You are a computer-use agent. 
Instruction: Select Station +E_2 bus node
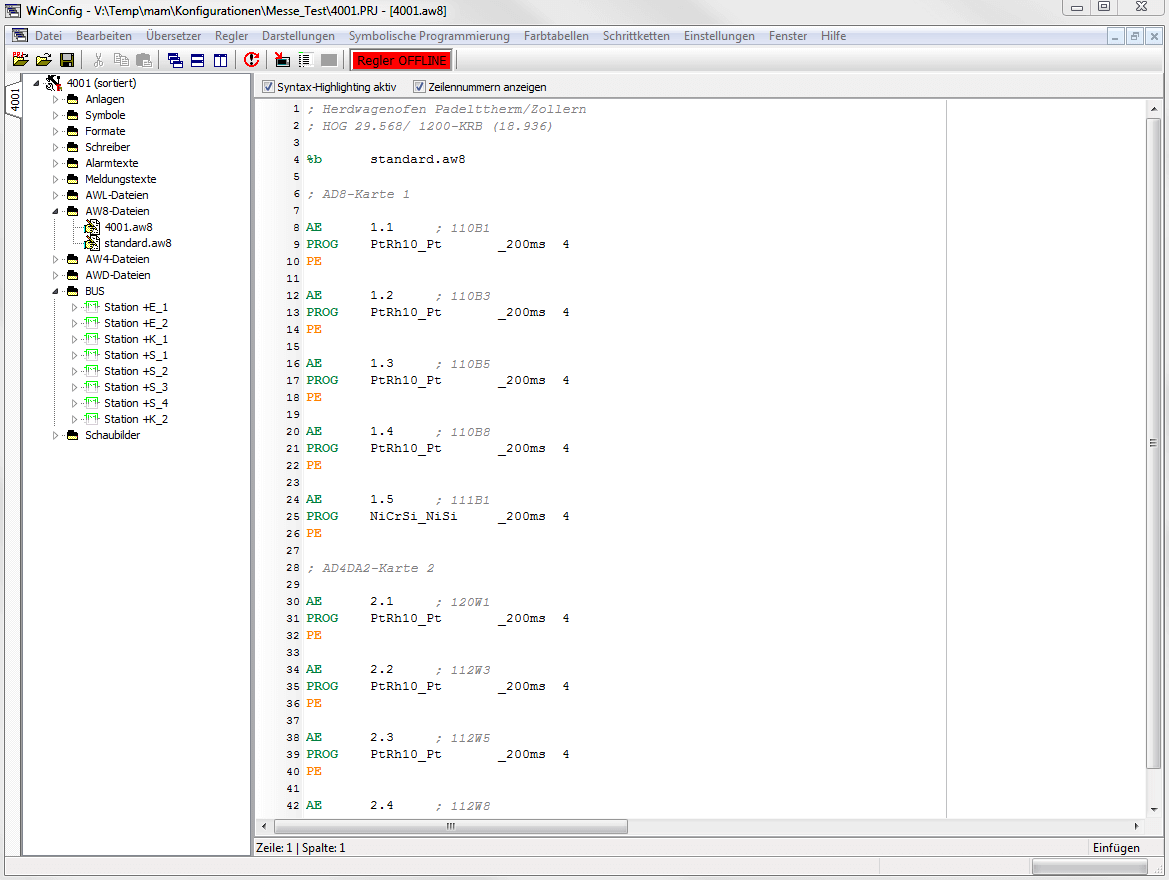coord(136,323)
